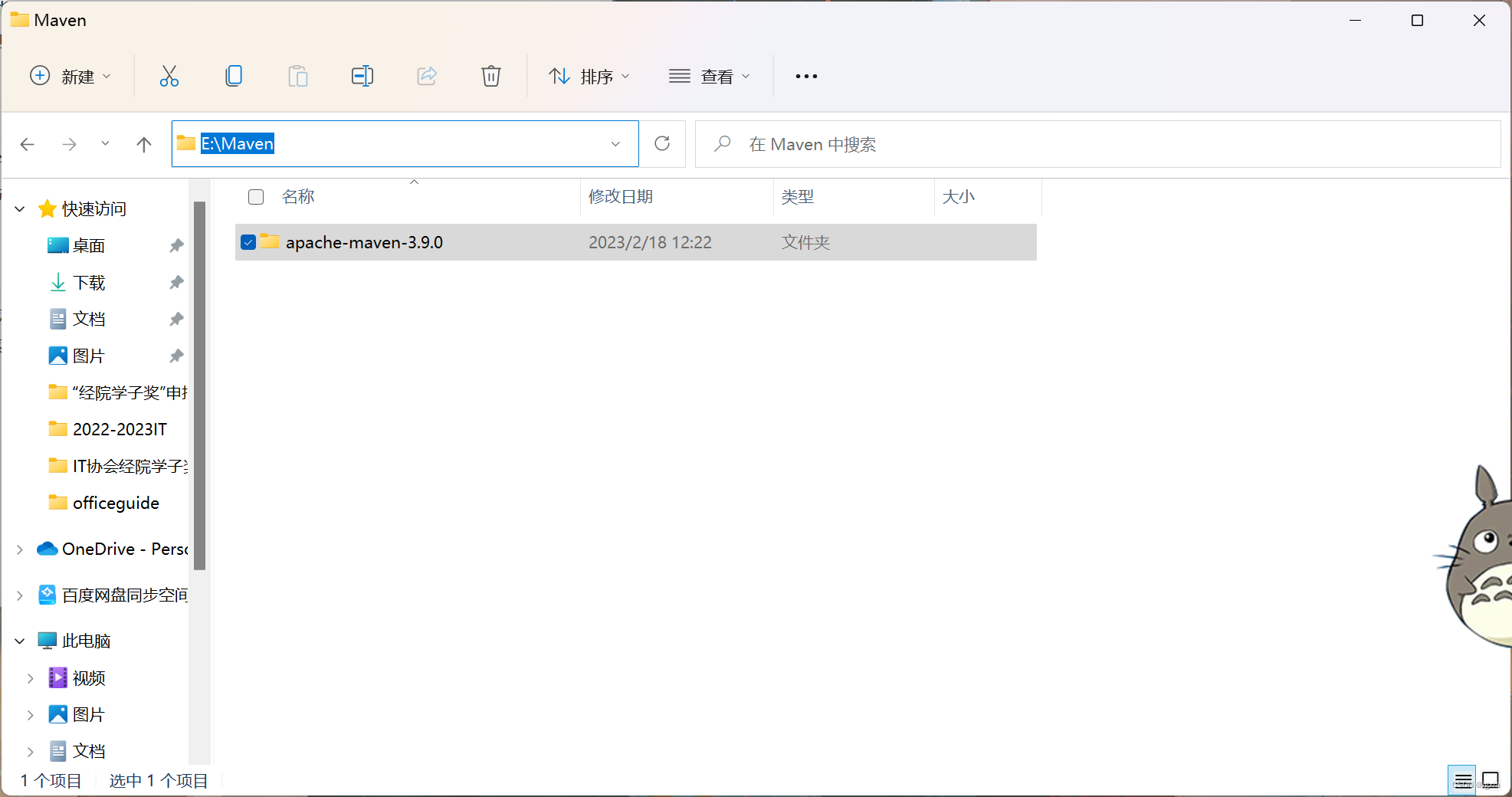
Task: Unpin 文档 using its pin icon
Action: pos(176,319)
